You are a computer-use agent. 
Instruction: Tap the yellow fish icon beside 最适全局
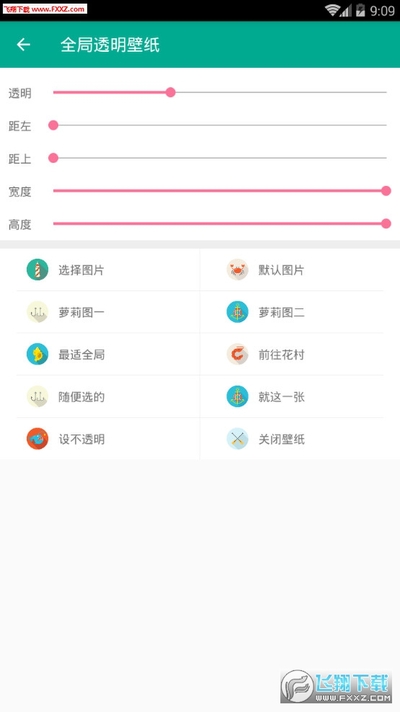(37, 354)
